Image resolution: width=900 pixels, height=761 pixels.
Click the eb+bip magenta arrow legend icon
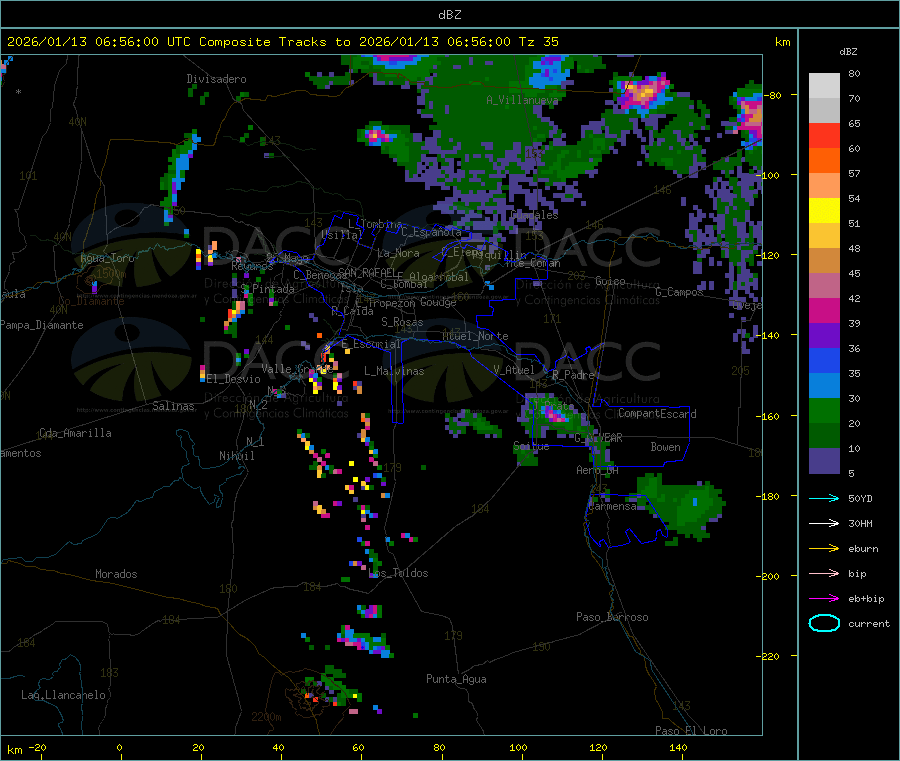(x=824, y=599)
